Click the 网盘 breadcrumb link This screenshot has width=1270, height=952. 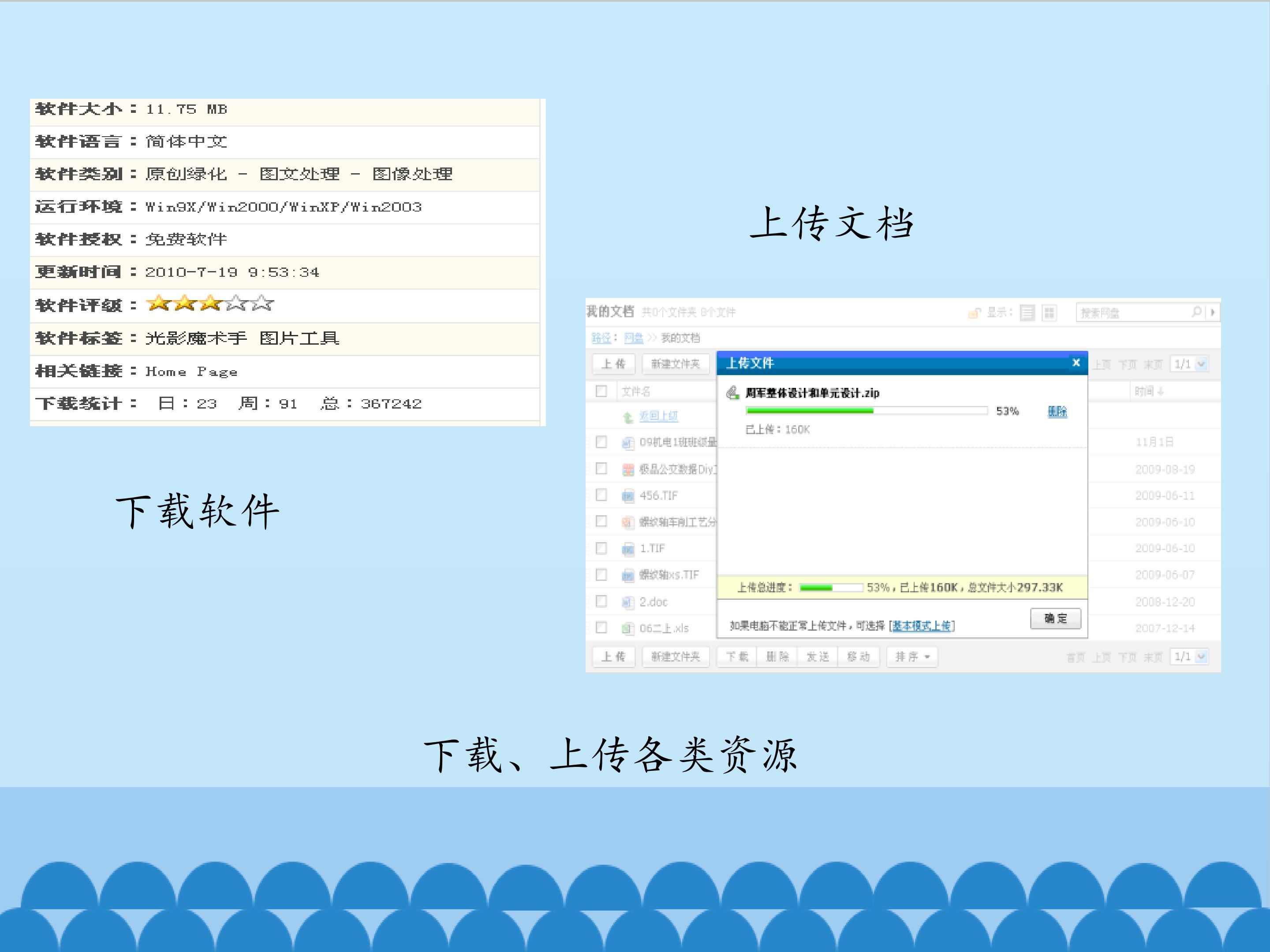pyautogui.click(x=634, y=338)
